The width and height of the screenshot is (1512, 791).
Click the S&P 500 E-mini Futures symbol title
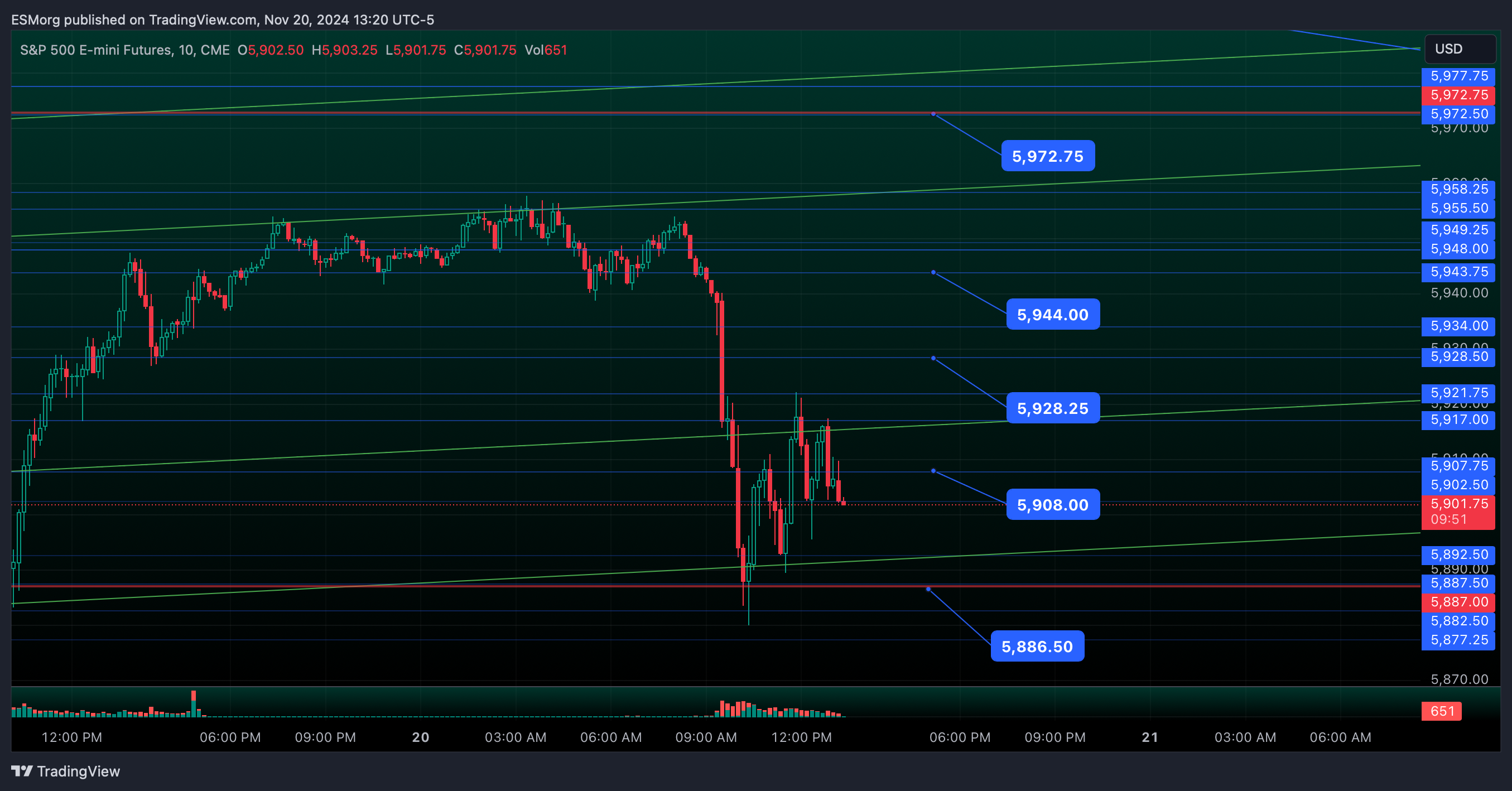(125, 50)
